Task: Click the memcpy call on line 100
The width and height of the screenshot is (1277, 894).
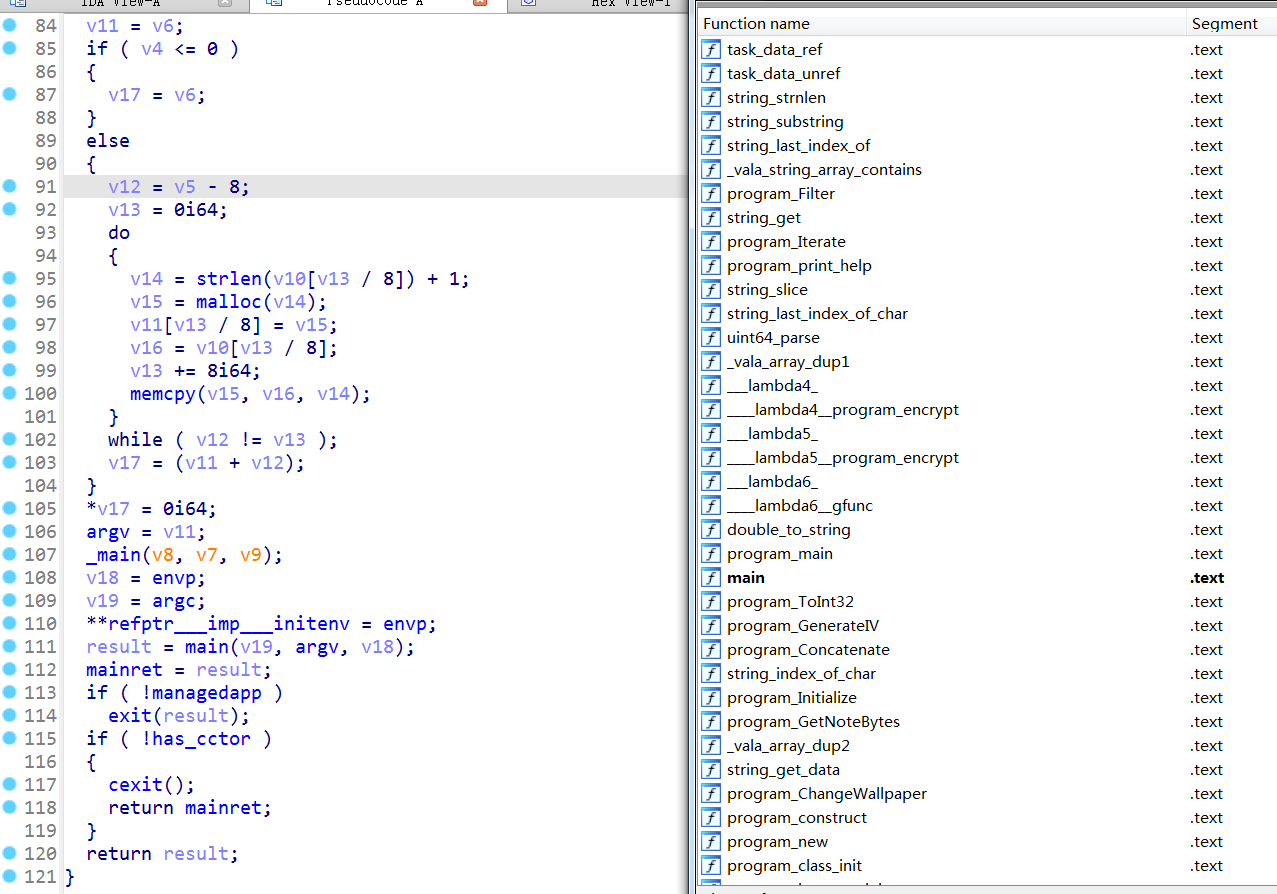Action: (162, 394)
